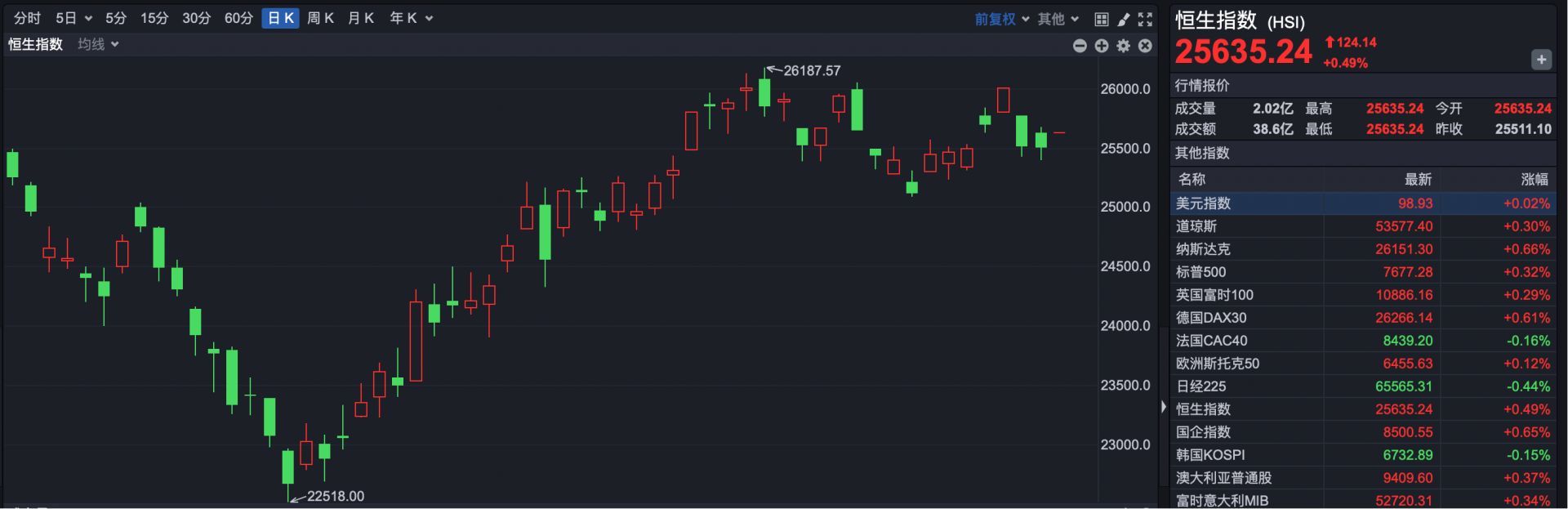Select the 美元指数 row
The image size is (1568, 509).
(1363, 203)
